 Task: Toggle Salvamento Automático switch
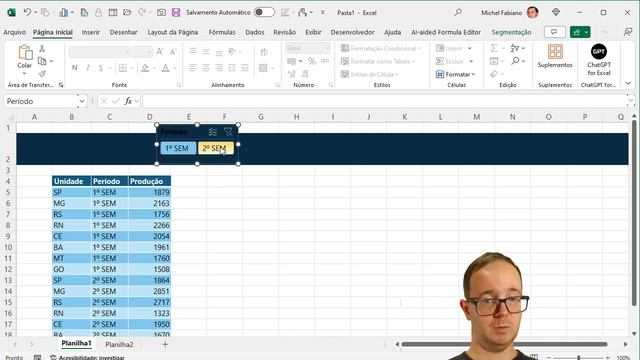[264, 12]
